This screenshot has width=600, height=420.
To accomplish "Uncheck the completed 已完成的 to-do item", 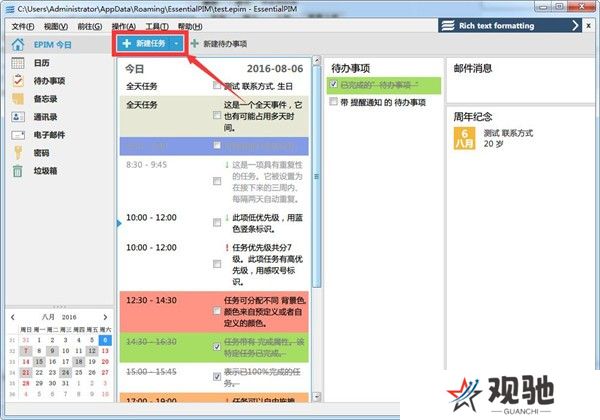I will (x=334, y=84).
